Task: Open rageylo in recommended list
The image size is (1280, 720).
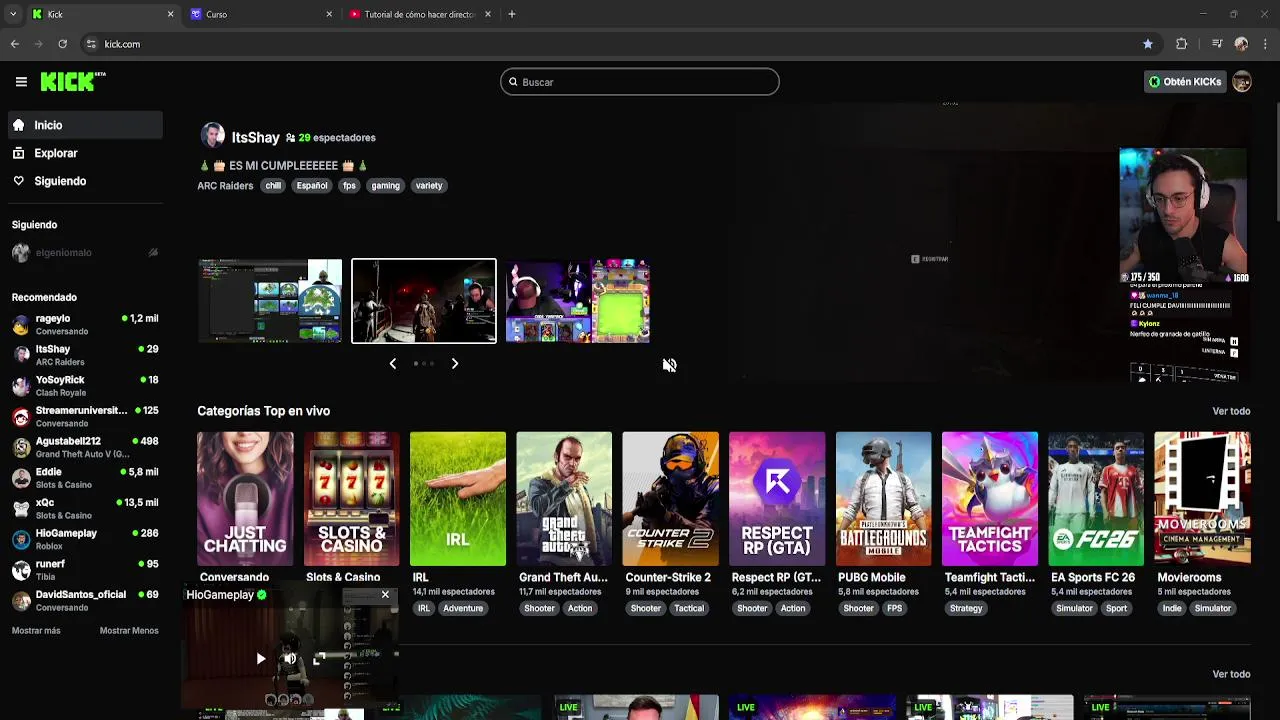Action: [85, 324]
